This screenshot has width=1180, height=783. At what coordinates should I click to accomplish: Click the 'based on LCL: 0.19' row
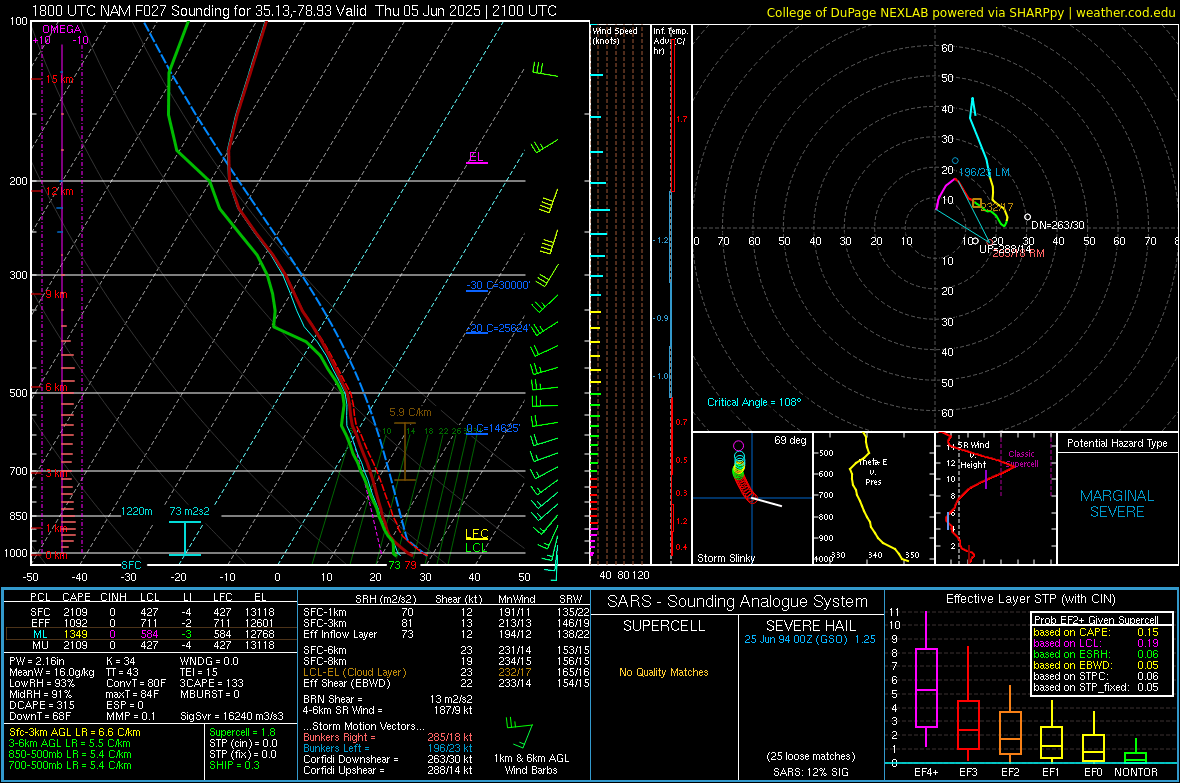[1096, 643]
